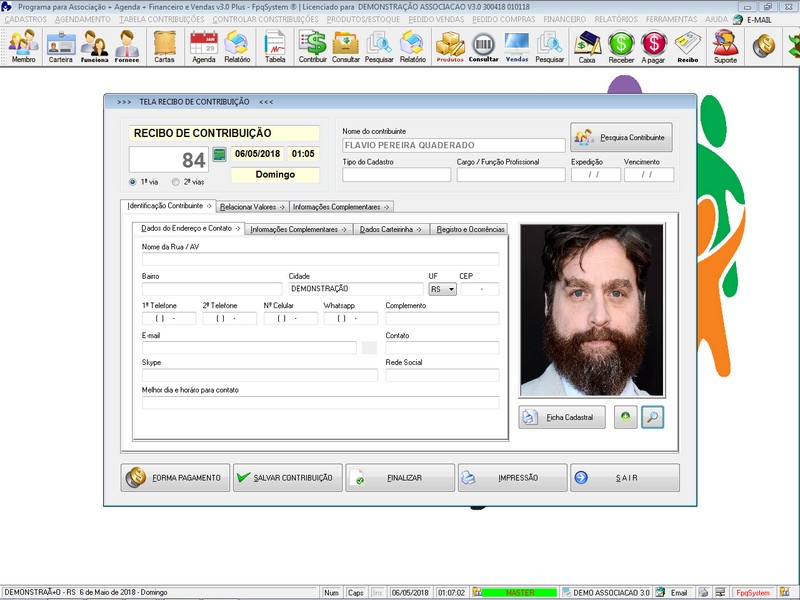The height and width of the screenshot is (600, 800).
Task: Switch to Dados Carteirinha tab
Action: click(x=391, y=229)
